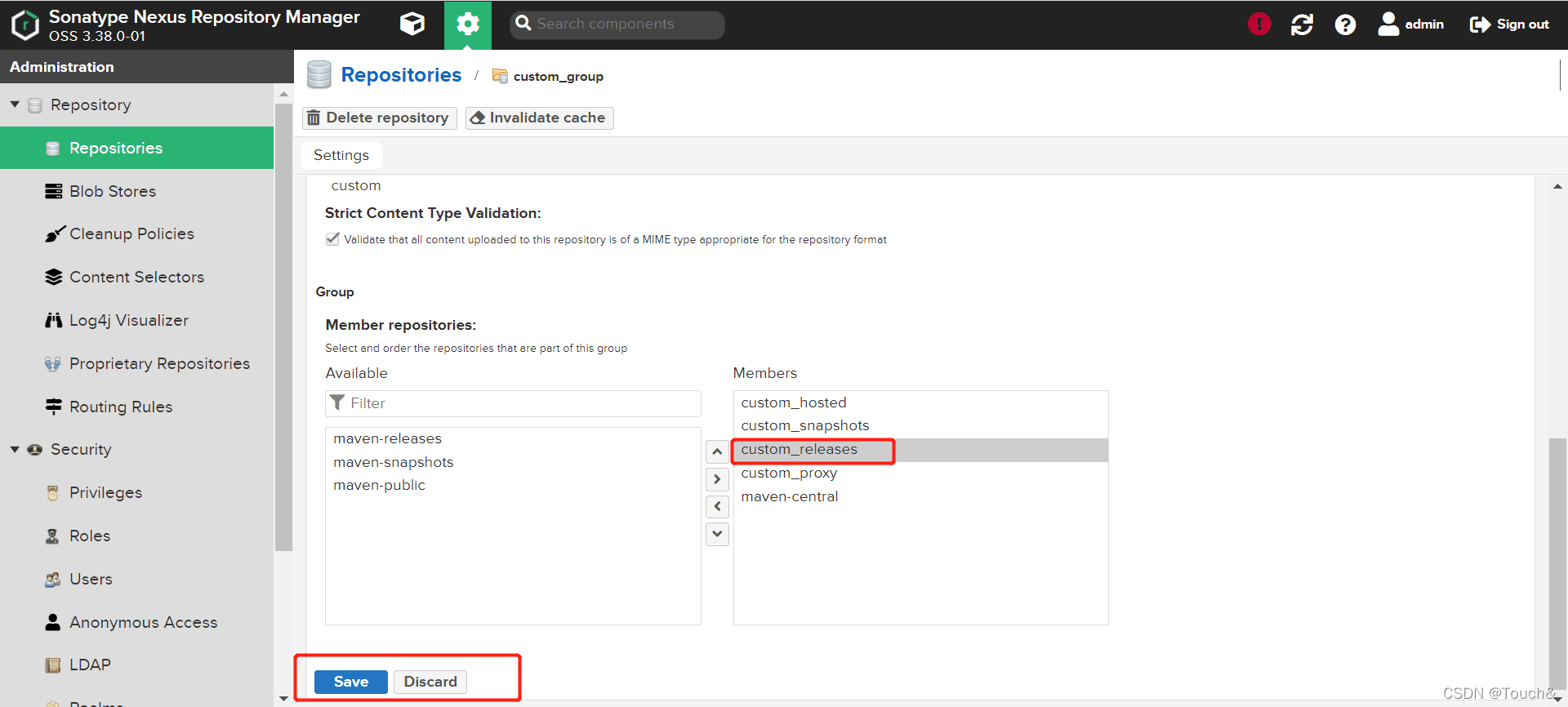1568x707 pixels.
Task: Open Content Selectors
Action: click(x=136, y=277)
